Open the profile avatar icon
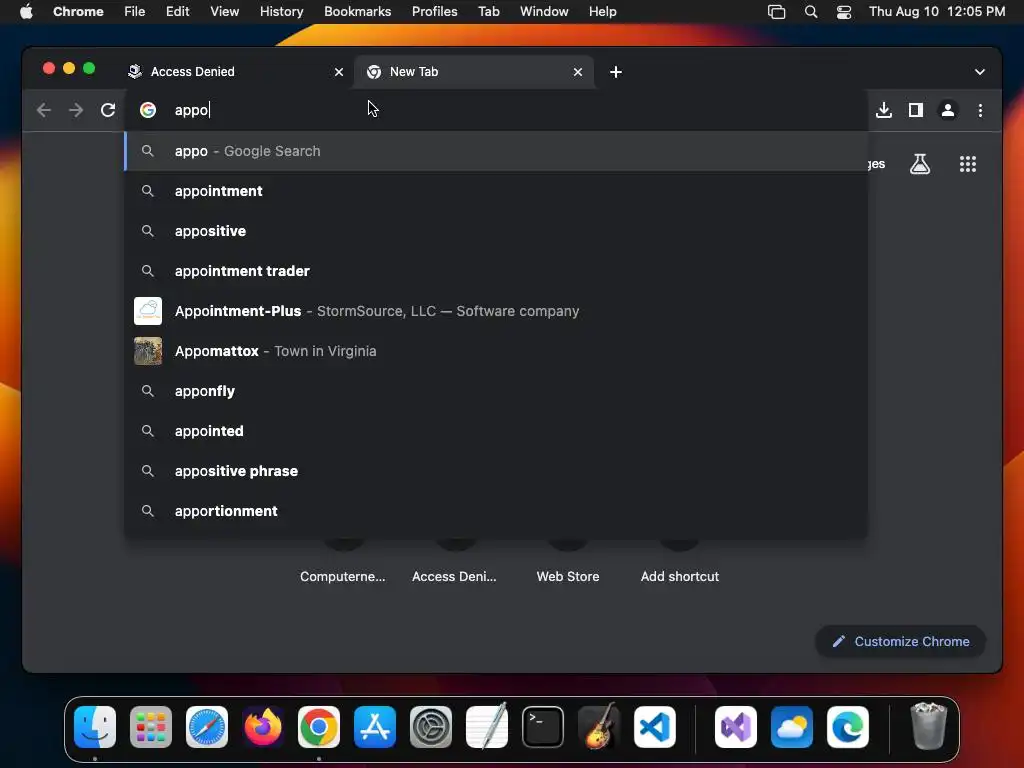The image size is (1024, 768). (x=948, y=110)
